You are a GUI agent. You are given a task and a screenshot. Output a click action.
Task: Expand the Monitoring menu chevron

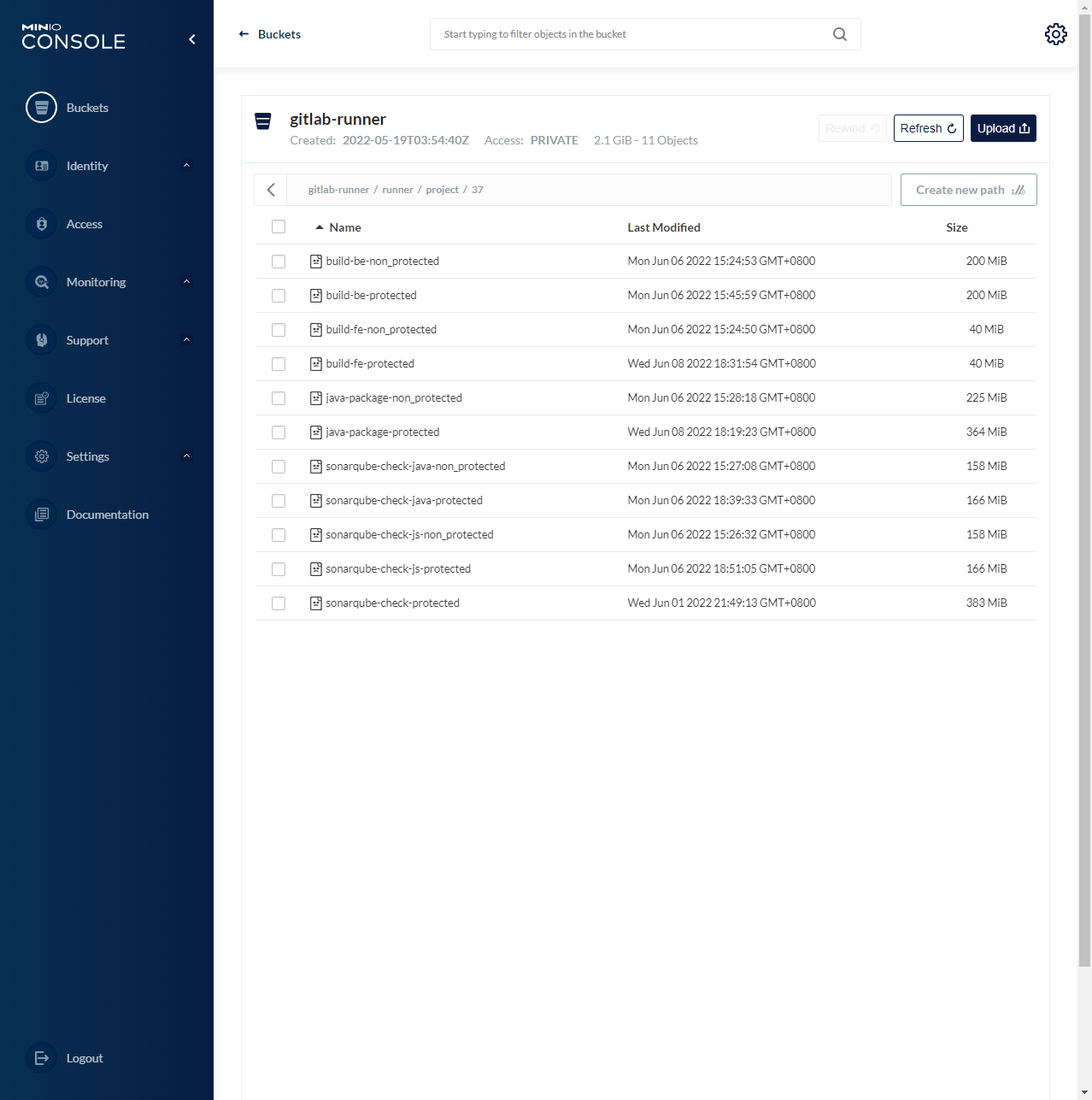(186, 281)
